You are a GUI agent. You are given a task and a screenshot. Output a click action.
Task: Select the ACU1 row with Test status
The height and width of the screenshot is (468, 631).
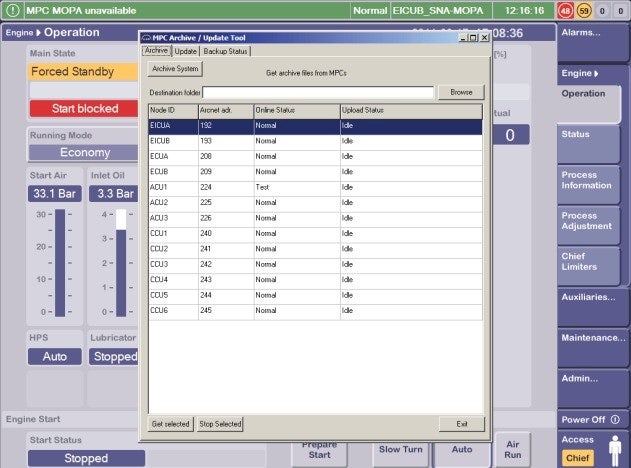[315, 188]
